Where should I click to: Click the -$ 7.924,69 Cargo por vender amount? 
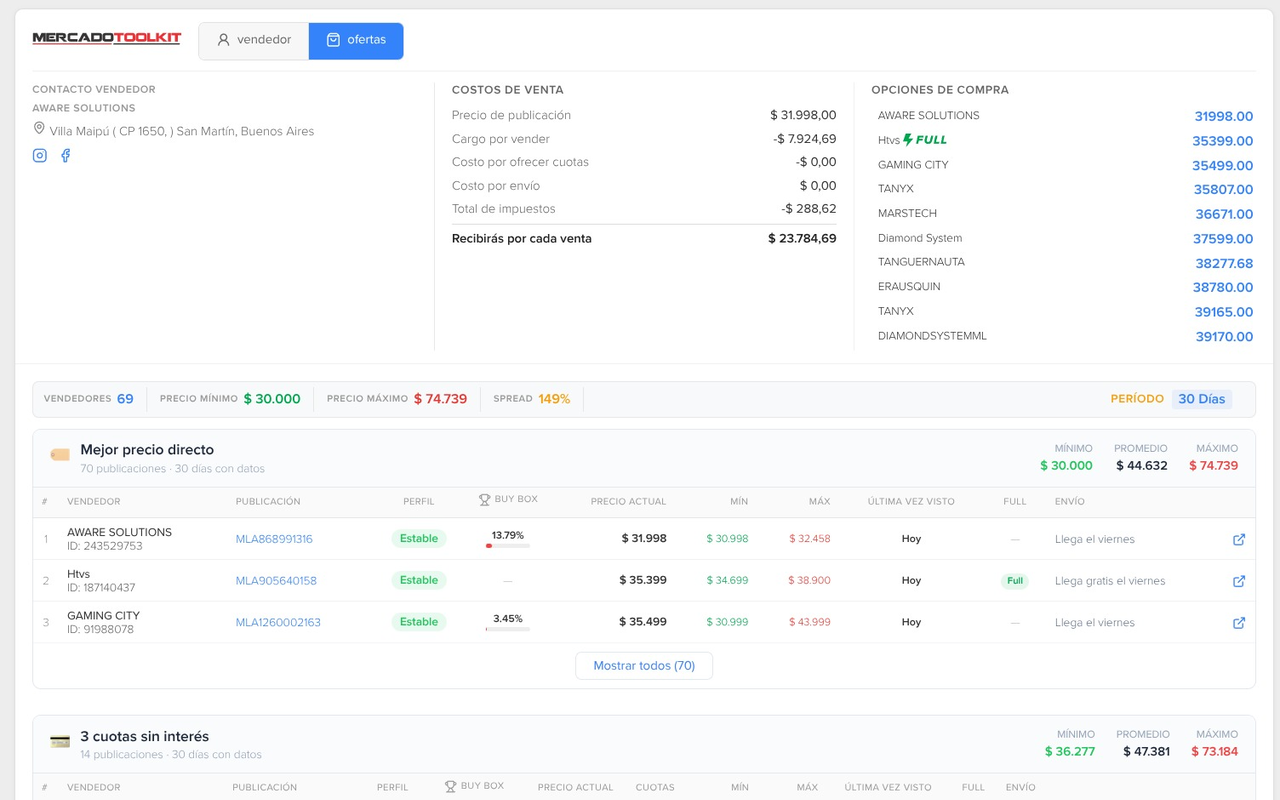pyautogui.click(x=805, y=139)
